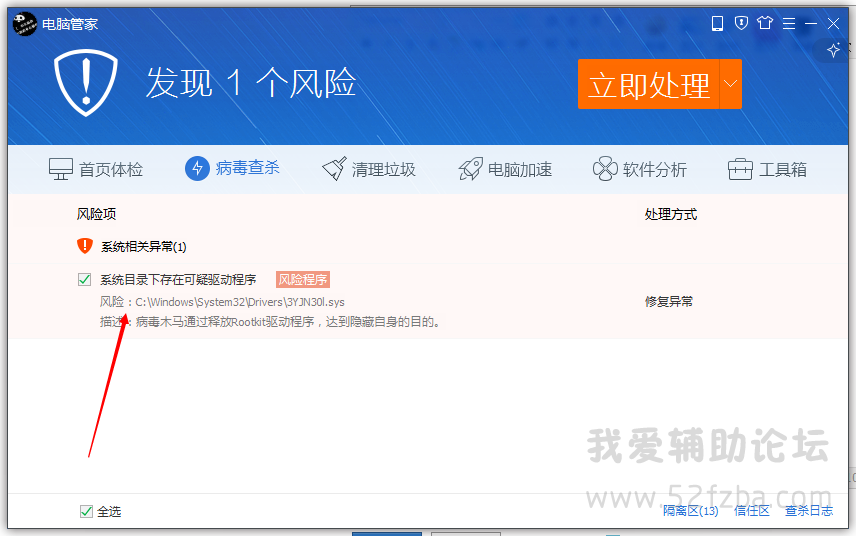Click the 电脑管家 logo avatar
The height and width of the screenshot is (536, 856).
25,23
